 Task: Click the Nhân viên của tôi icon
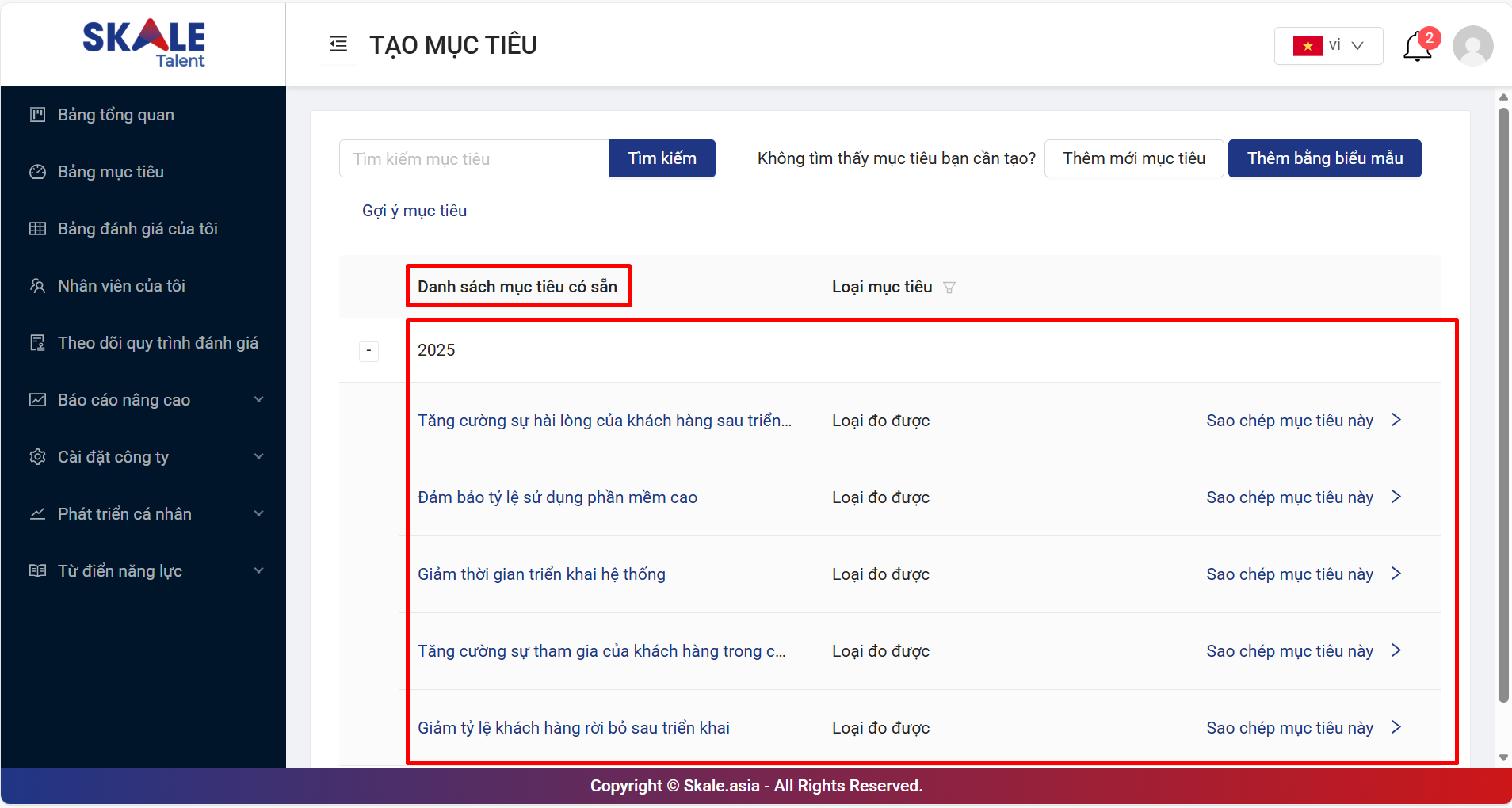pyautogui.click(x=37, y=286)
